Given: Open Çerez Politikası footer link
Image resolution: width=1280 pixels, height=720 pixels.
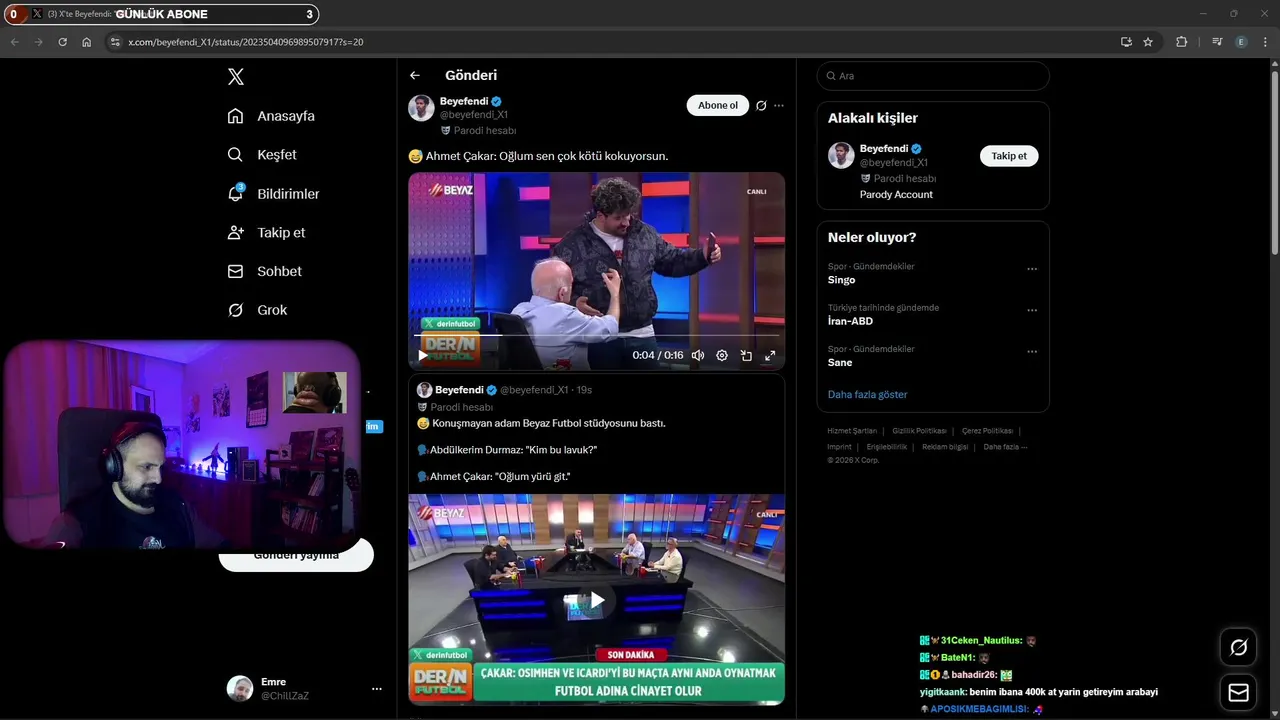Looking at the screenshot, I should click(987, 431).
